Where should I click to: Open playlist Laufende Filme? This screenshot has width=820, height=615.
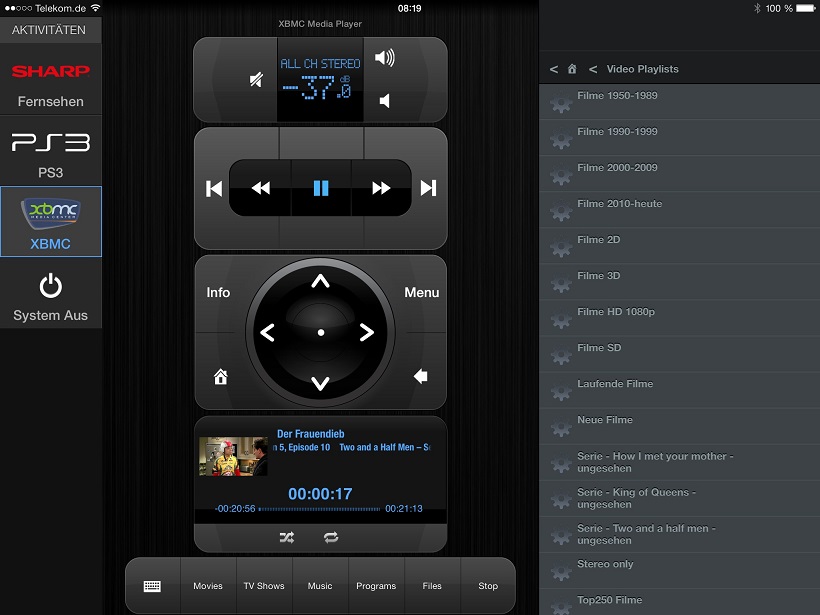[679, 391]
